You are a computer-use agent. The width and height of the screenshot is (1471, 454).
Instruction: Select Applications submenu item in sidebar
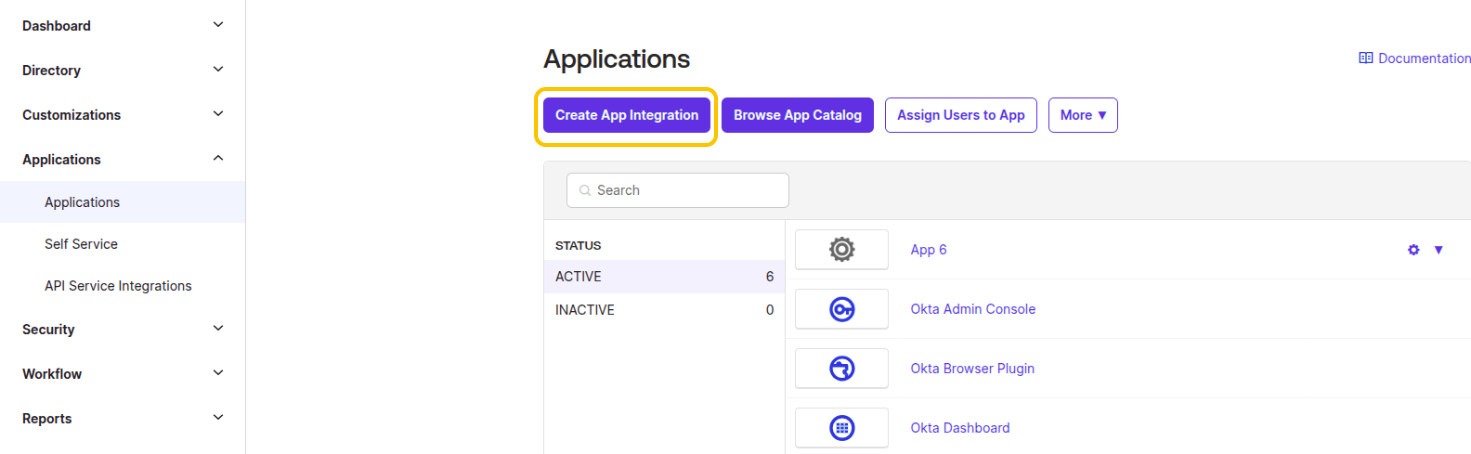(x=122, y=202)
